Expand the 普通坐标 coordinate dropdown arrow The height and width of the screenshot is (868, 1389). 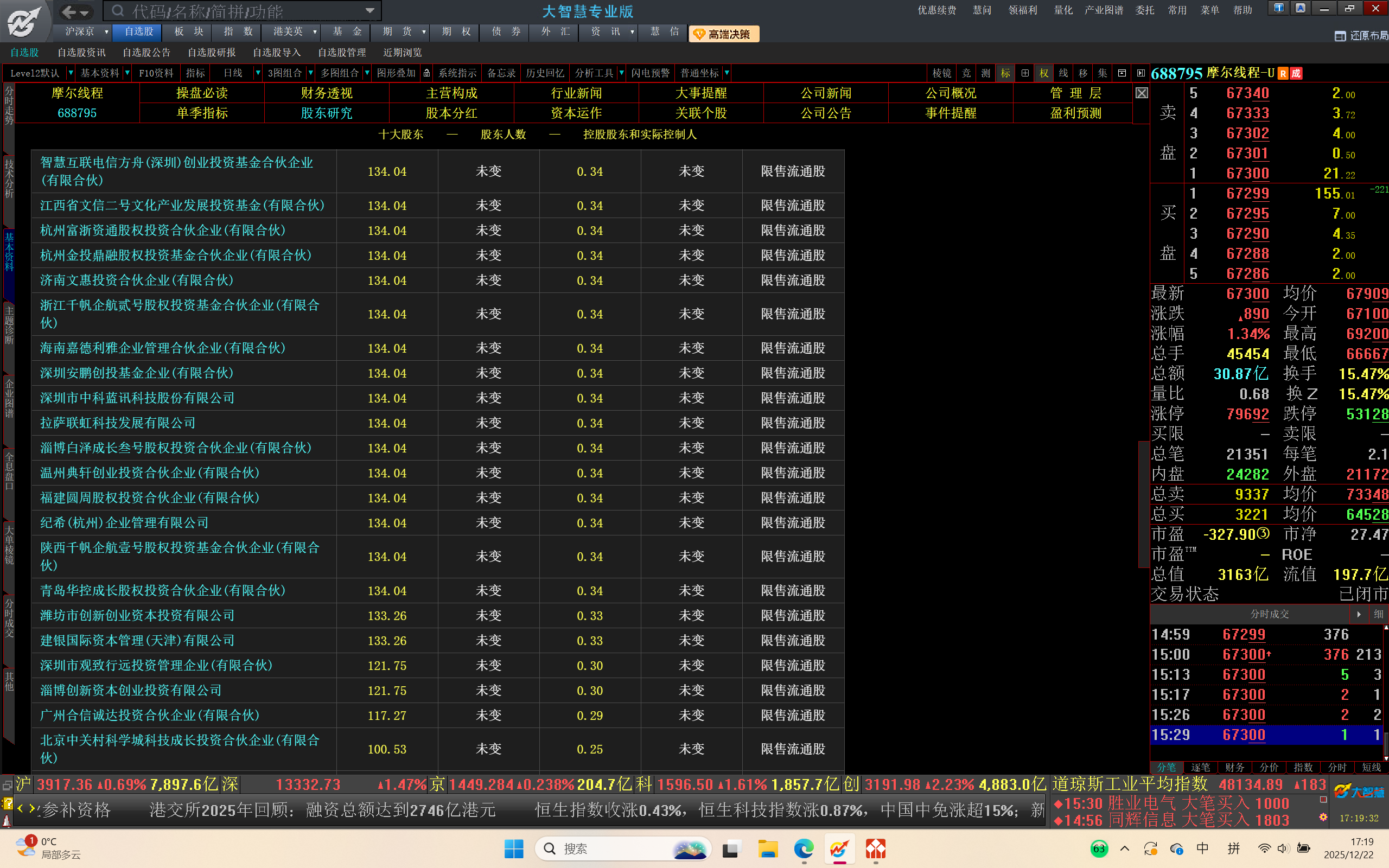pos(727,73)
